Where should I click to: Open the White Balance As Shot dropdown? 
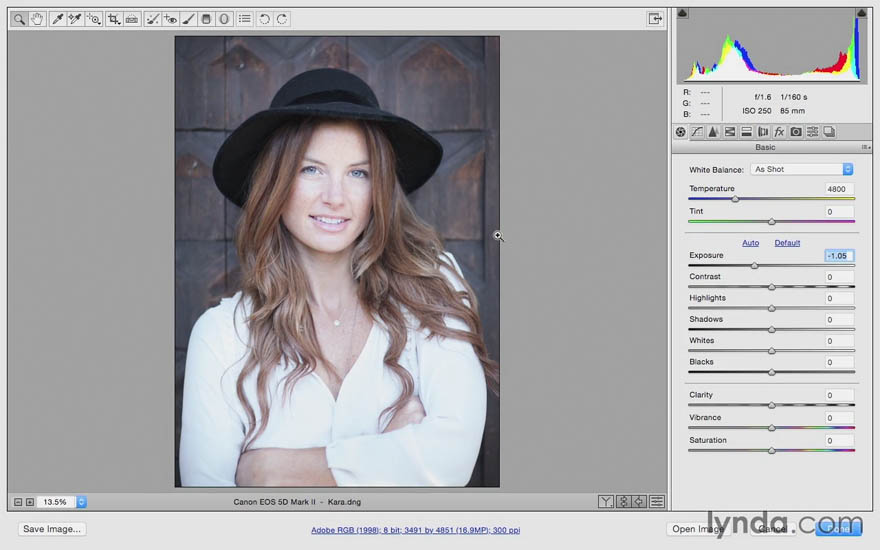(801, 169)
